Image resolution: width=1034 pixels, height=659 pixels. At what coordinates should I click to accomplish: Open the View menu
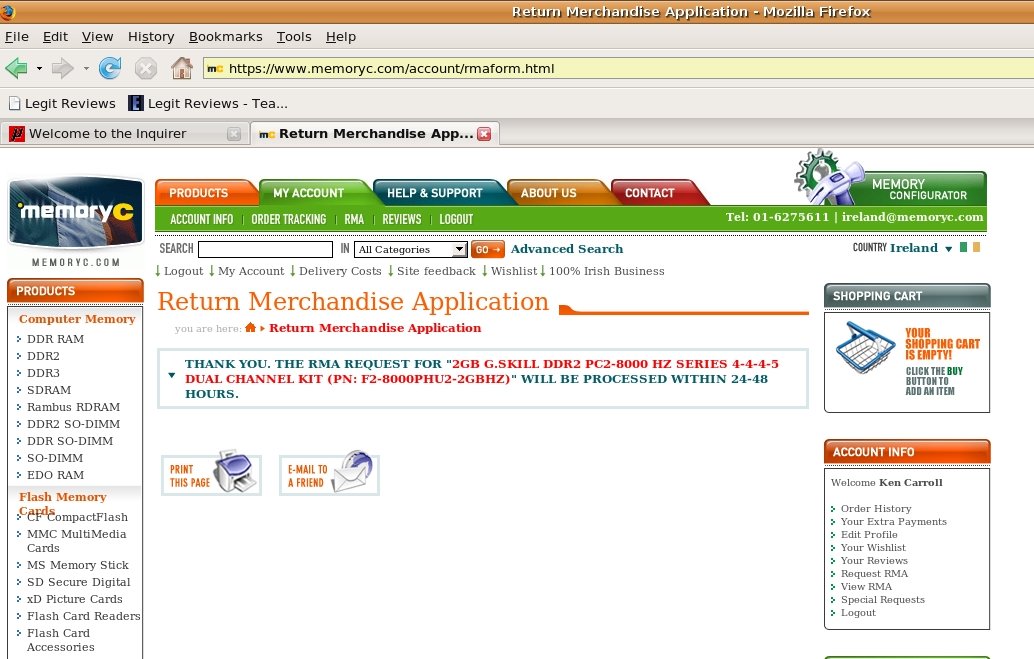click(x=98, y=37)
